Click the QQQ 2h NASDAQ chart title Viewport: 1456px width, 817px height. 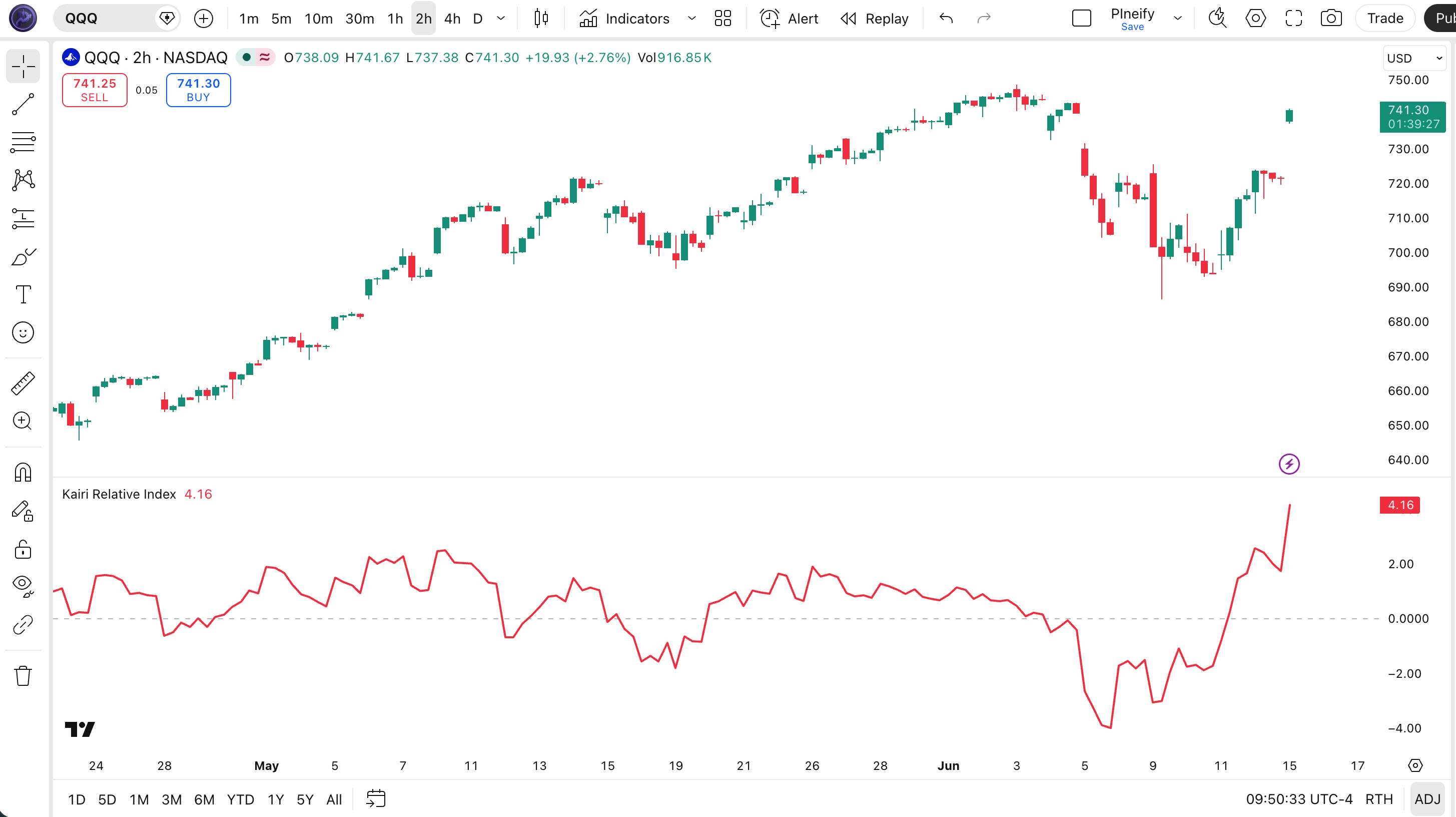click(x=156, y=58)
